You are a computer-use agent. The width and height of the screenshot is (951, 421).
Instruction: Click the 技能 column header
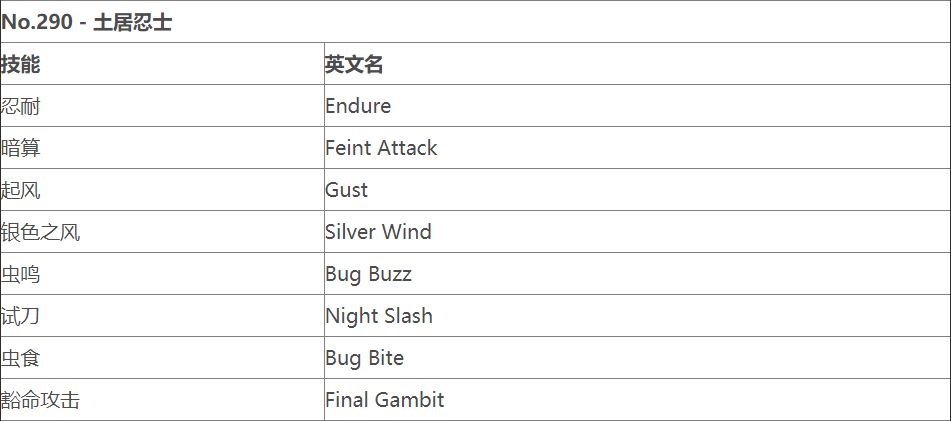(x=21, y=64)
